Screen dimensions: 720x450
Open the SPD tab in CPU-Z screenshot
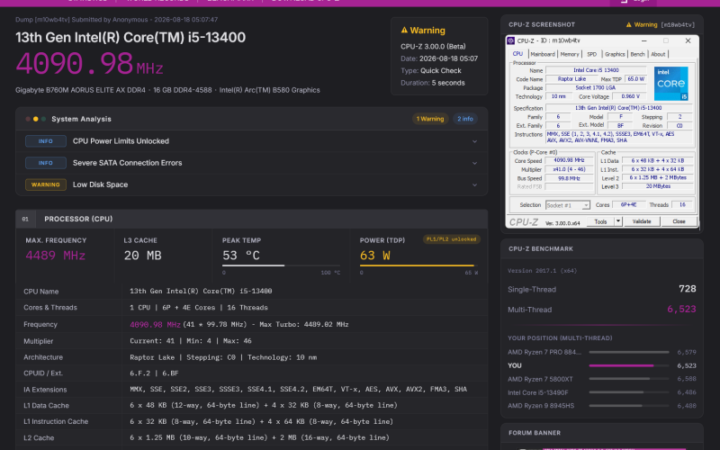pyautogui.click(x=592, y=54)
